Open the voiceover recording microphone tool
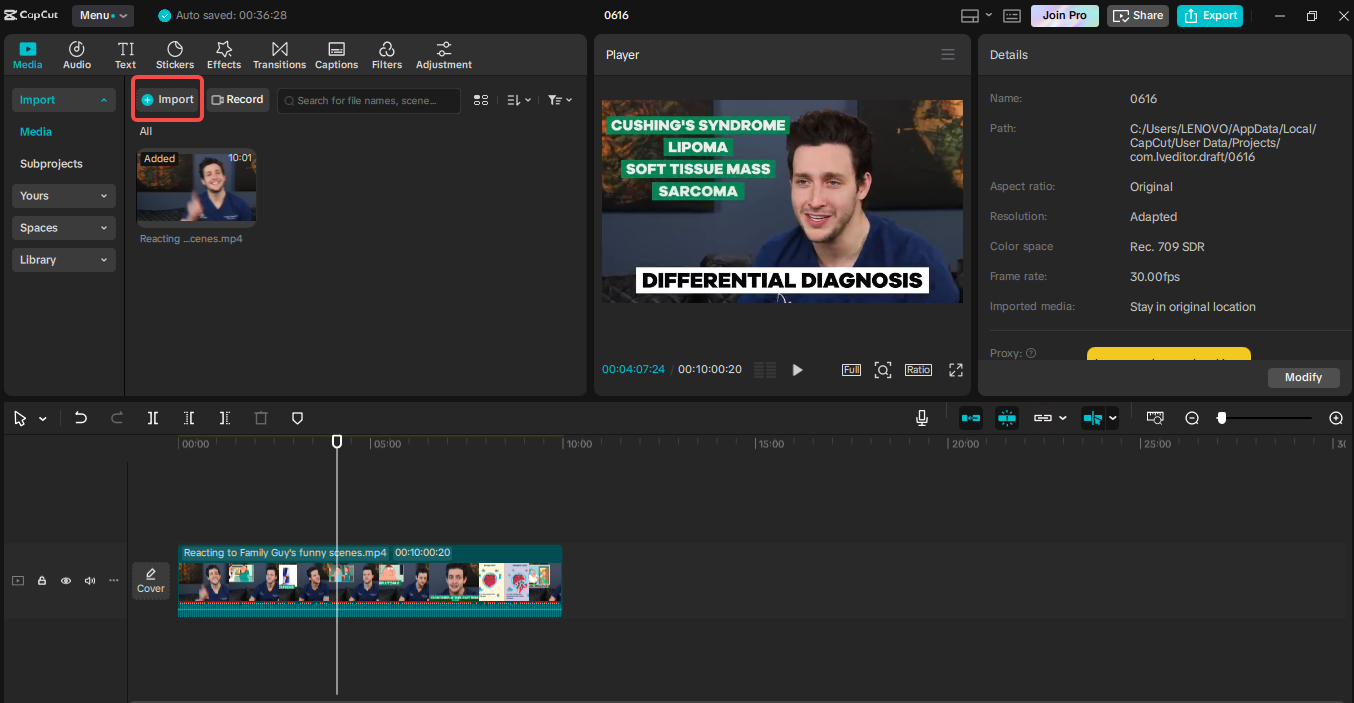The height and width of the screenshot is (703, 1354). click(921, 418)
